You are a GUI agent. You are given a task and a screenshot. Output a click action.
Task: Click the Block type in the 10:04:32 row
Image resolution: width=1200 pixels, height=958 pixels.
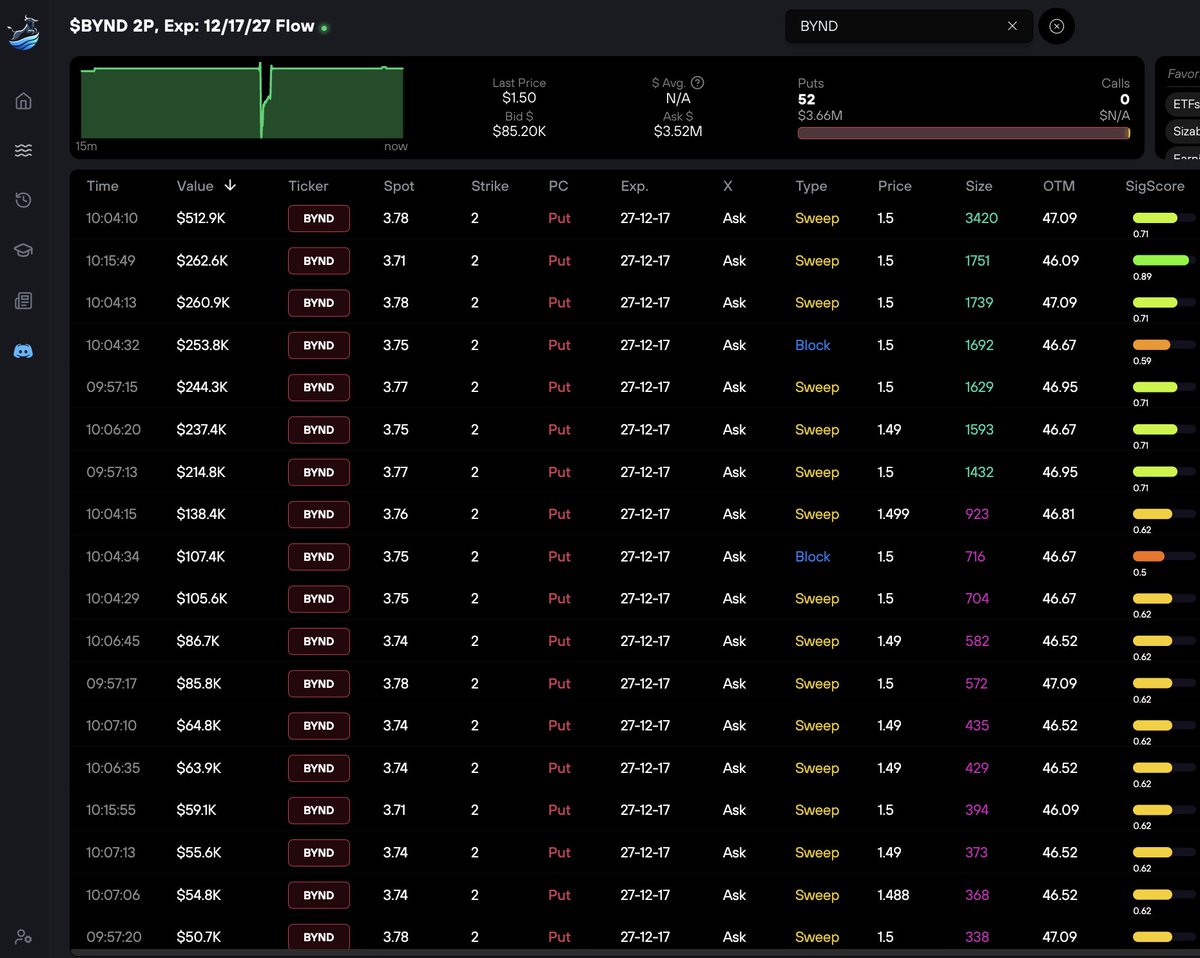tap(813, 345)
